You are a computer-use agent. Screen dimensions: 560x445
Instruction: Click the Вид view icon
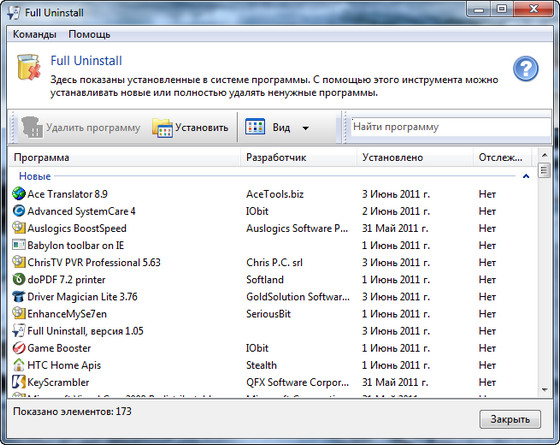(x=255, y=127)
